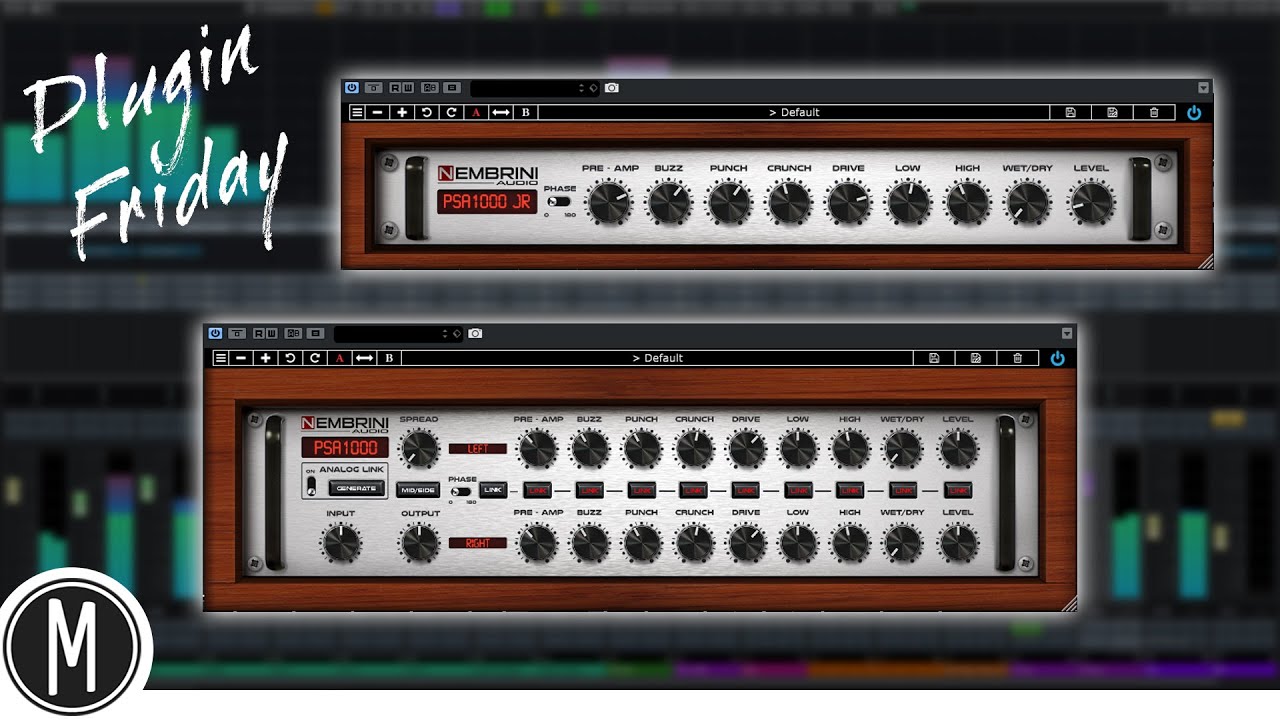Click the red RIGHT channel display
The width and height of the screenshot is (1280, 720).
[x=478, y=543]
